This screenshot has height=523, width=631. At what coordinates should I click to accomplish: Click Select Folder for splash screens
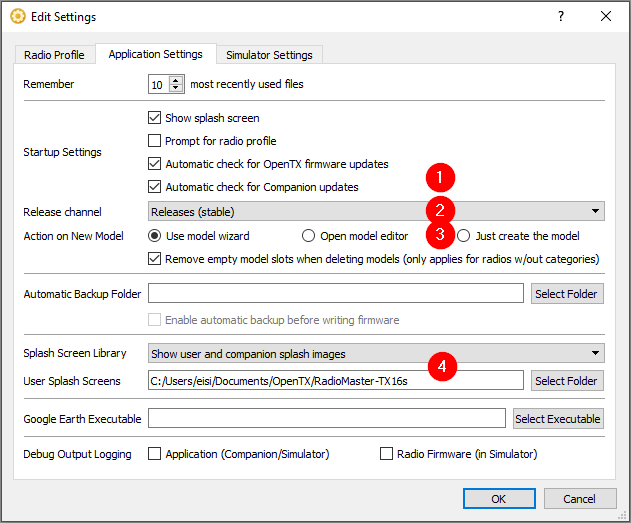tap(567, 381)
